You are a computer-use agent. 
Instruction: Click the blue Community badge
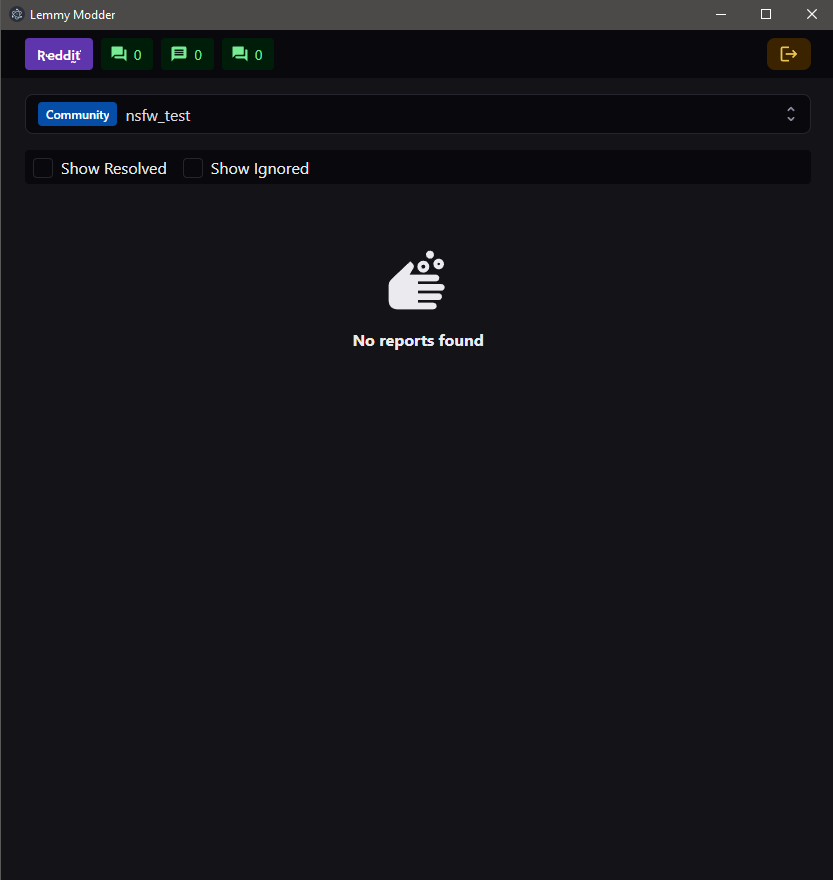tap(77, 114)
